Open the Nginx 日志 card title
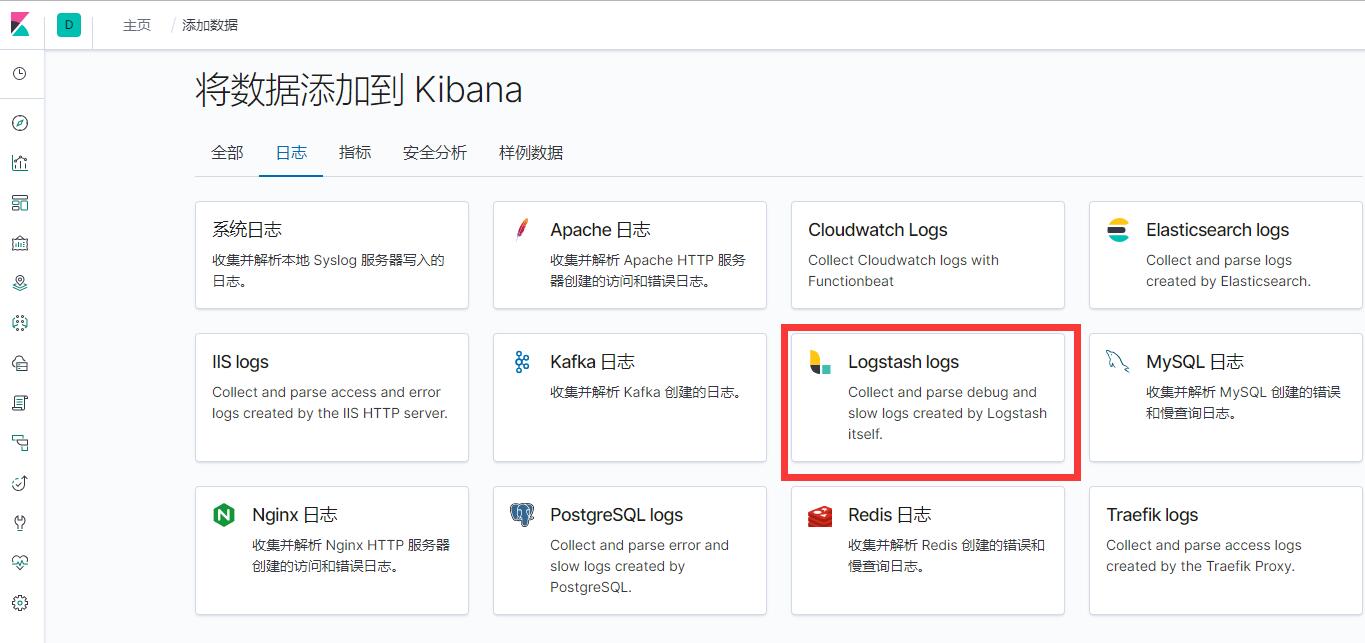The height and width of the screenshot is (643, 1365). click(295, 515)
